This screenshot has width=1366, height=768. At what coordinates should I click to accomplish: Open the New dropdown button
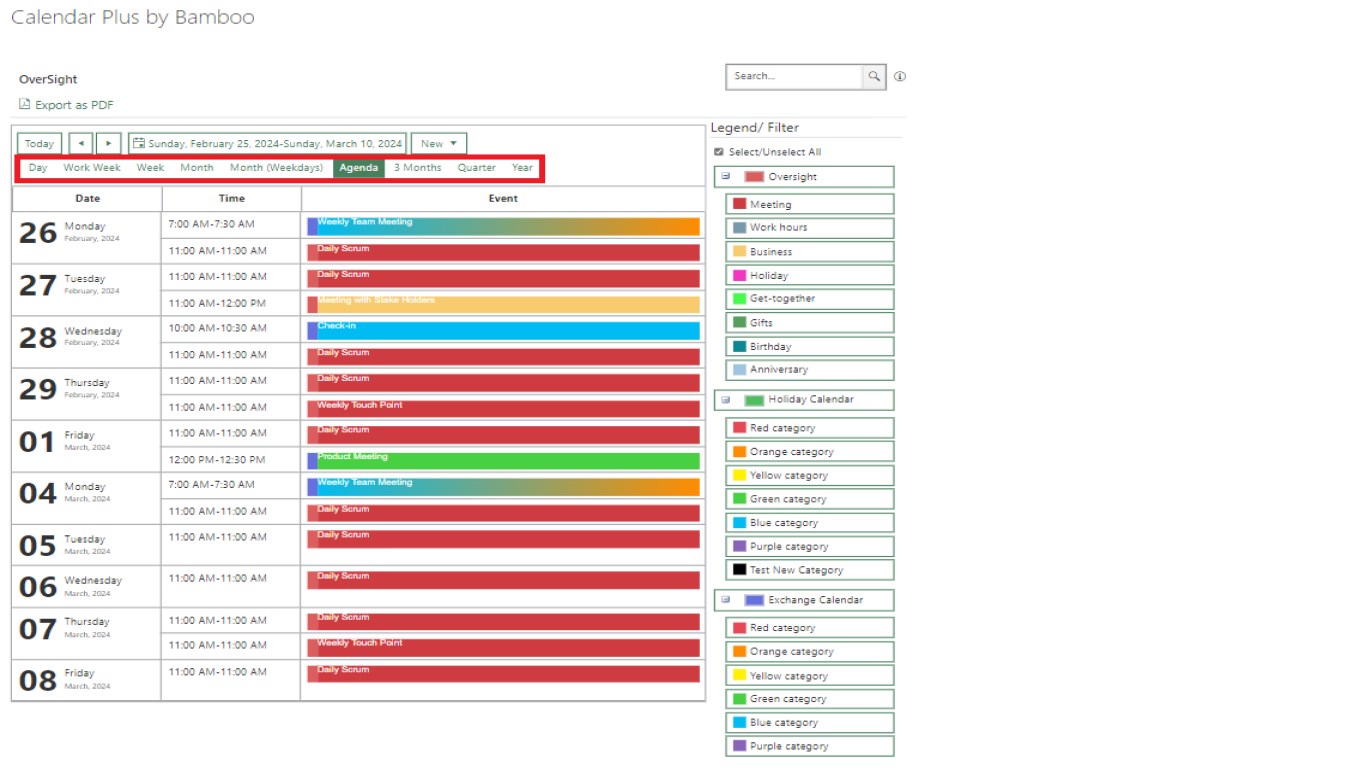(x=439, y=144)
